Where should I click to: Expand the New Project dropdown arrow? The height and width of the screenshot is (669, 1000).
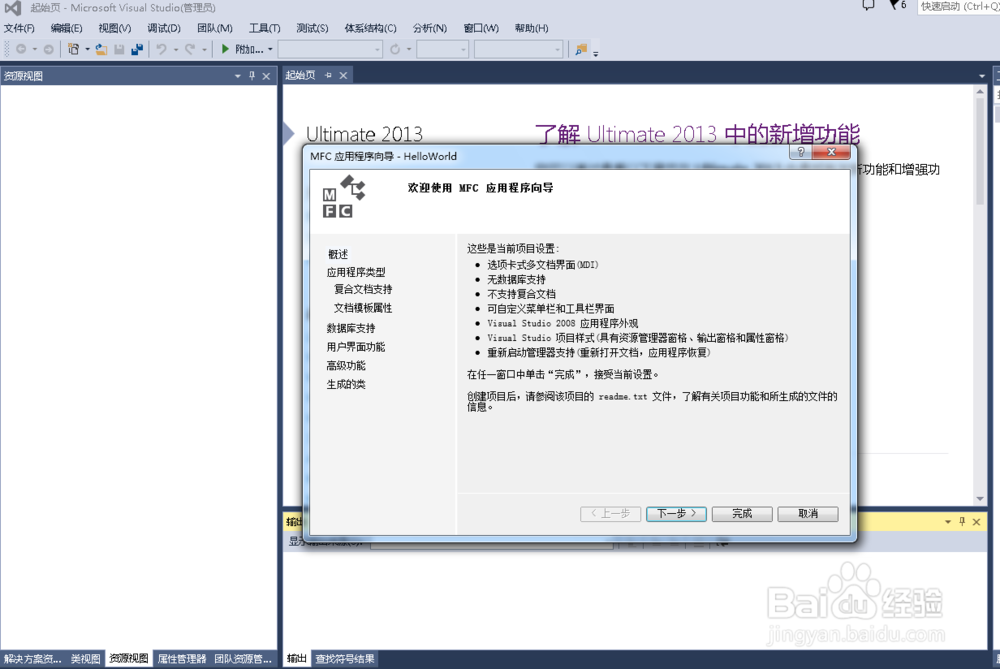pyautogui.click(x=87, y=49)
